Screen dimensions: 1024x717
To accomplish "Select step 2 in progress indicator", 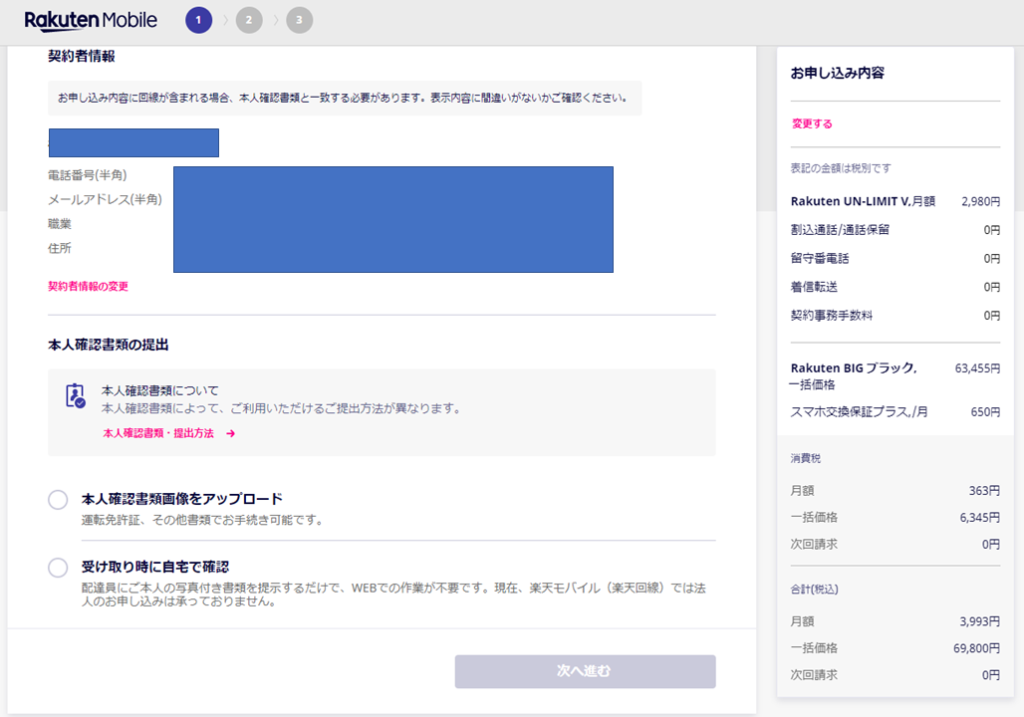I will 249,20.
